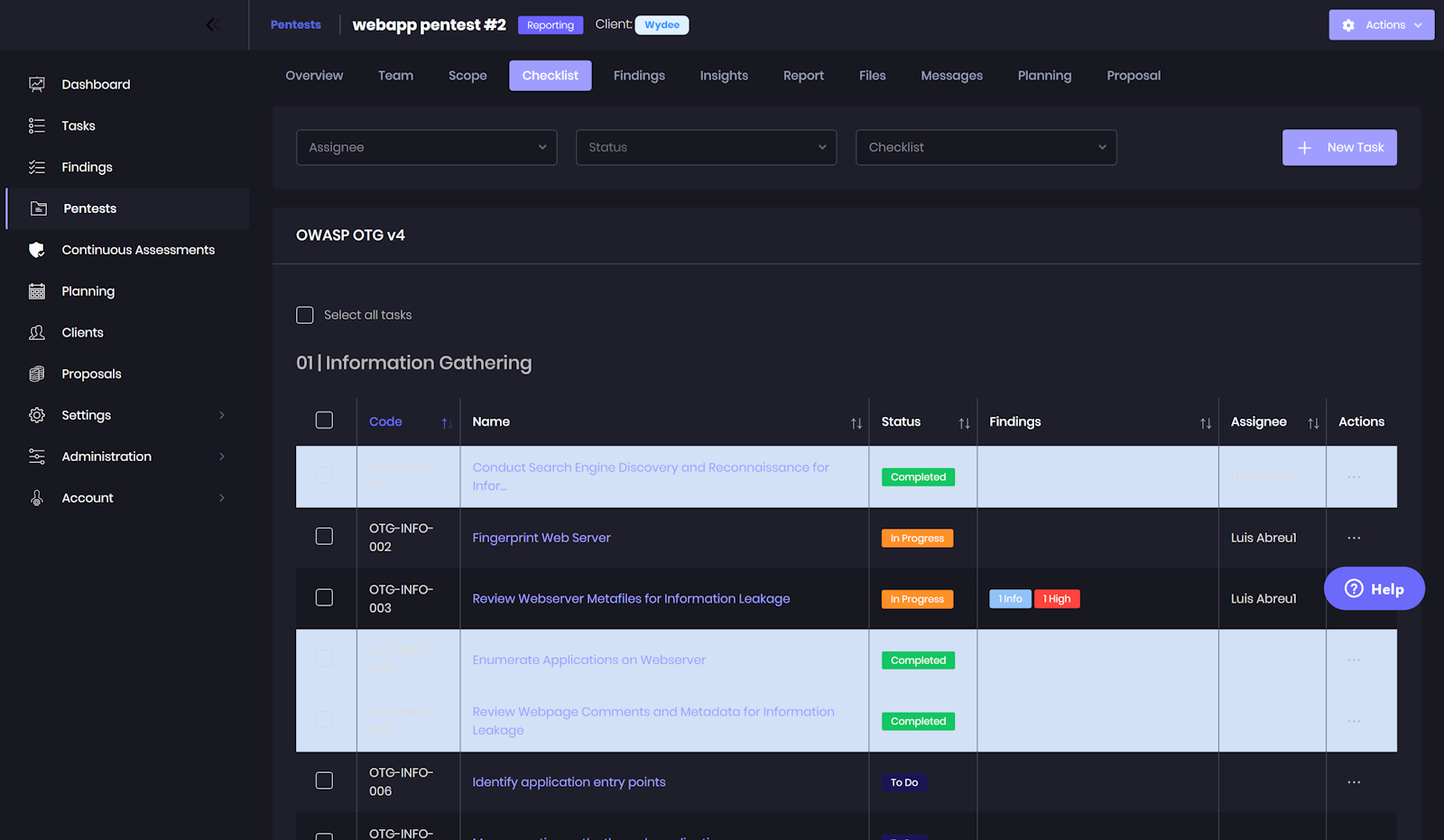Viewport: 1444px width, 840px height.
Task: Switch to the Planning tab
Action: (x=1045, y=76)
